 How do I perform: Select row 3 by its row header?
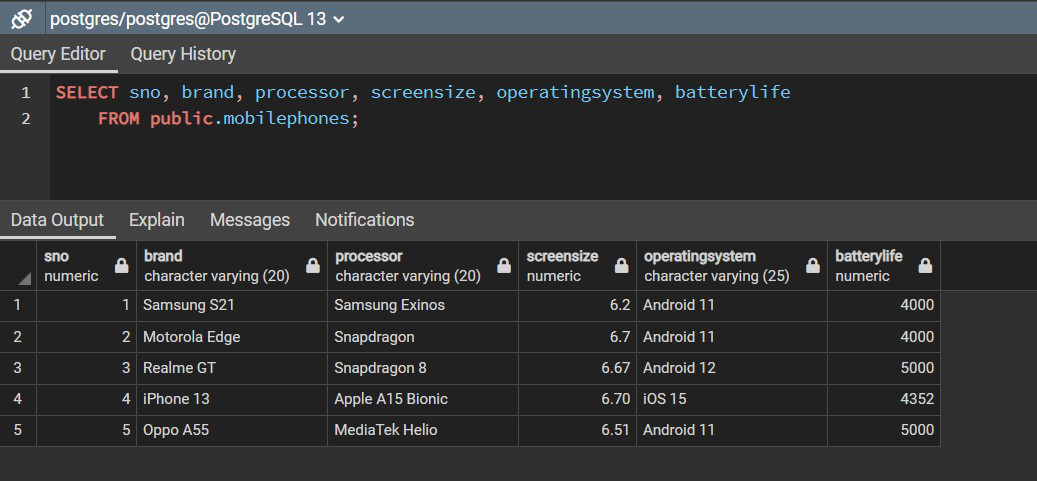coord(18,368)
